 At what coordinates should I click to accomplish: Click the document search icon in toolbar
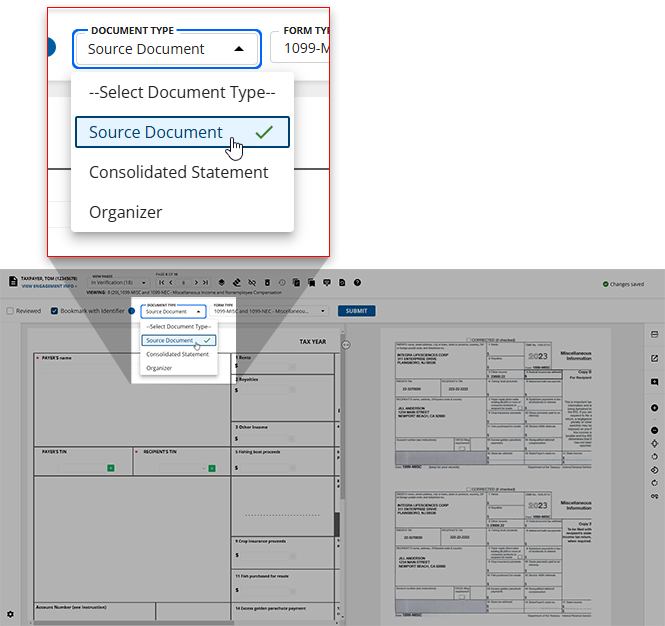click(342, 282)
